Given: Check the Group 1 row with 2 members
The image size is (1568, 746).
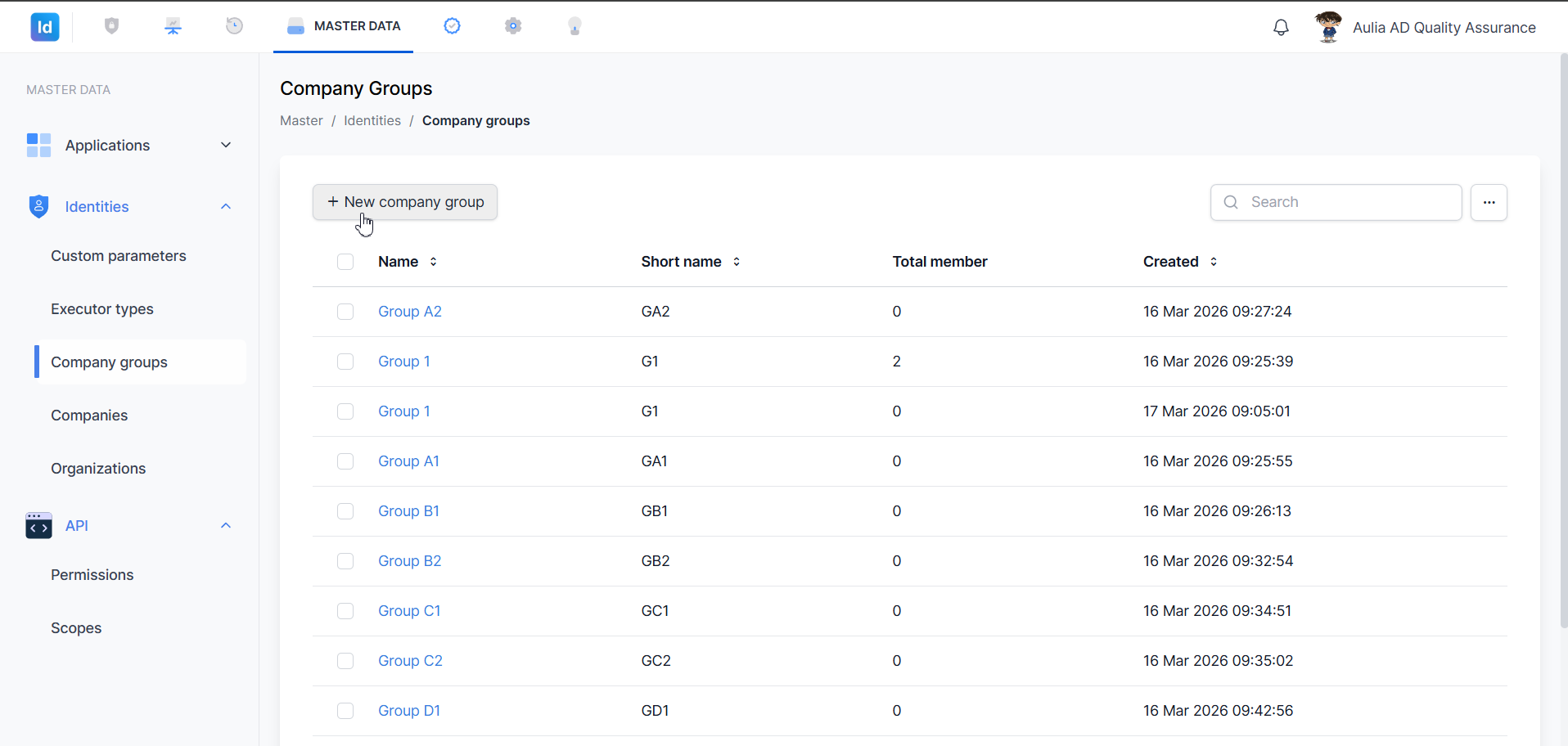Looking at the screenshot, I should coord(345,362).
